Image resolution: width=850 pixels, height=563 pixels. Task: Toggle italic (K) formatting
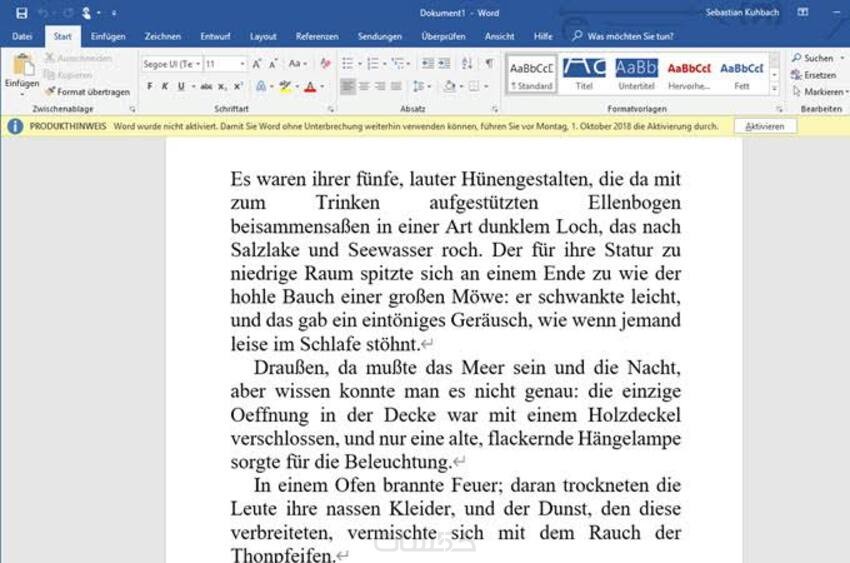click(x=165, y=86)
